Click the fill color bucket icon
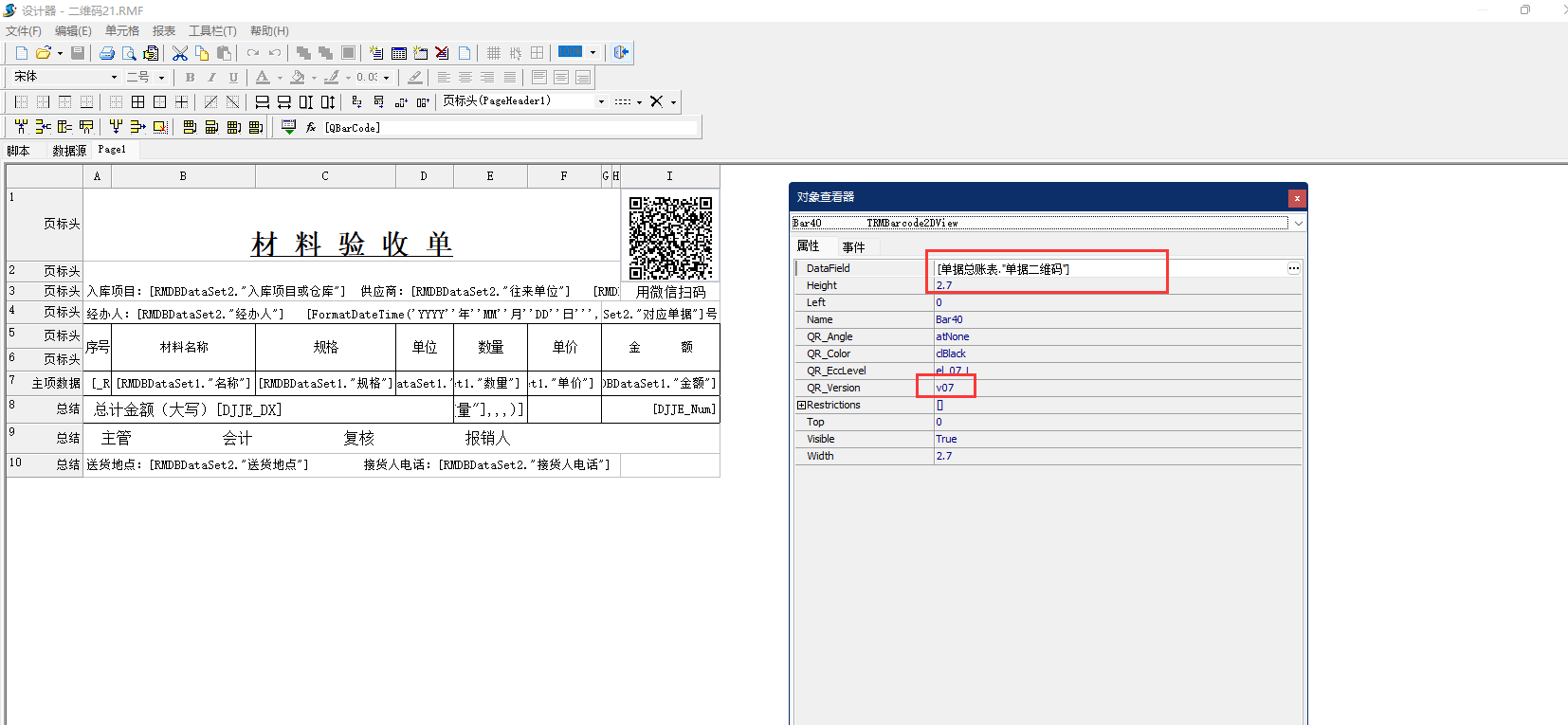 [x=298, y=77]
